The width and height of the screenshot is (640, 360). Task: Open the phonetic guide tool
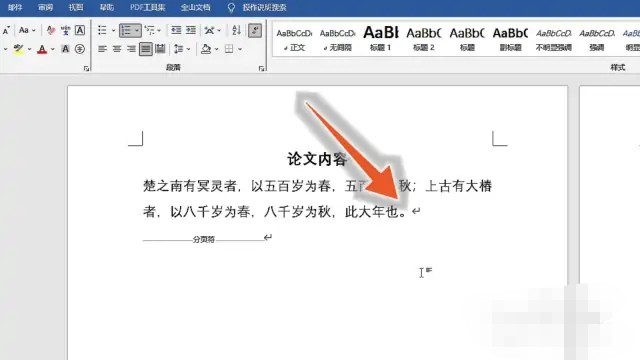point(65,31)
